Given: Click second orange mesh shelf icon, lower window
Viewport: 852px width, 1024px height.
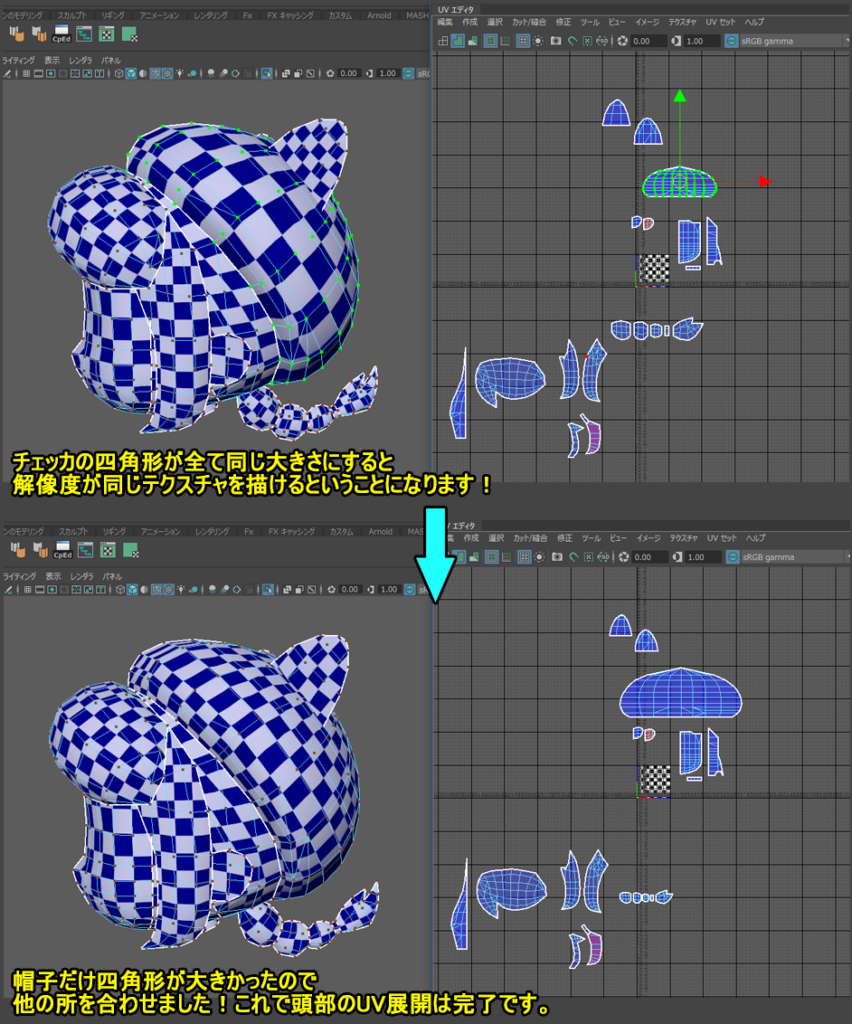Looking at the screenshot, I should click(40, 550).
